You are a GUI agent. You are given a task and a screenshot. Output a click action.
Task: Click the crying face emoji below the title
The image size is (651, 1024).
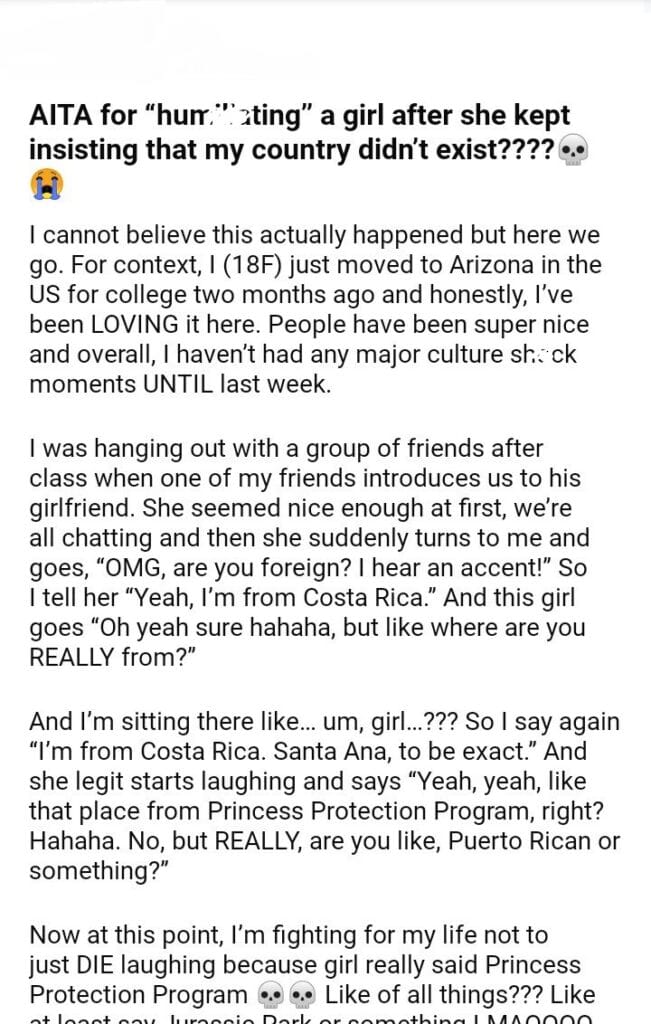pyautogui.click(x=46, y=184)
